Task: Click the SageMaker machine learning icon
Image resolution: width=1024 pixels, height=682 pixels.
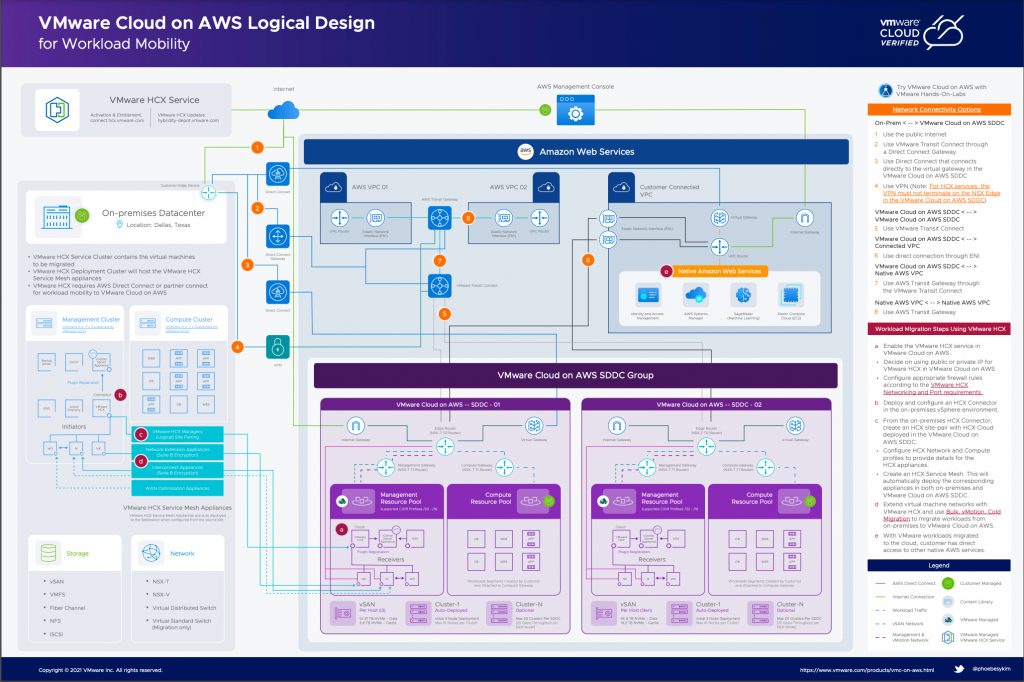Action: coord(743,294)
